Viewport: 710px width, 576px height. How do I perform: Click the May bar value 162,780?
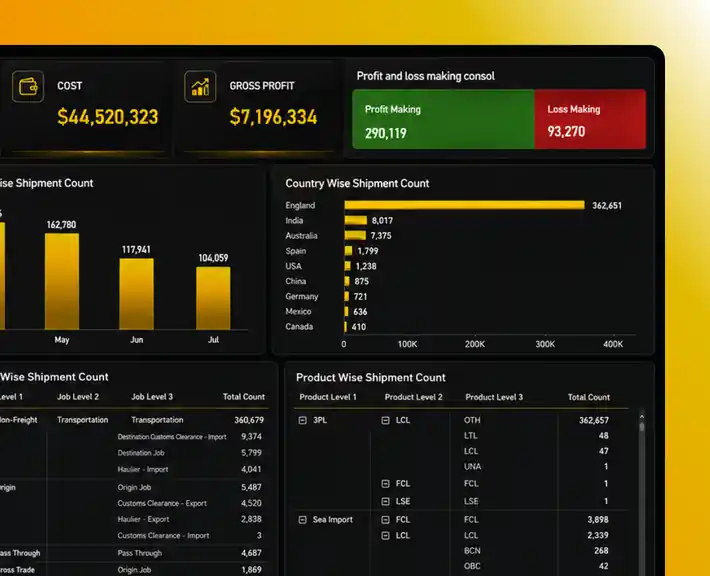(62, 225)
